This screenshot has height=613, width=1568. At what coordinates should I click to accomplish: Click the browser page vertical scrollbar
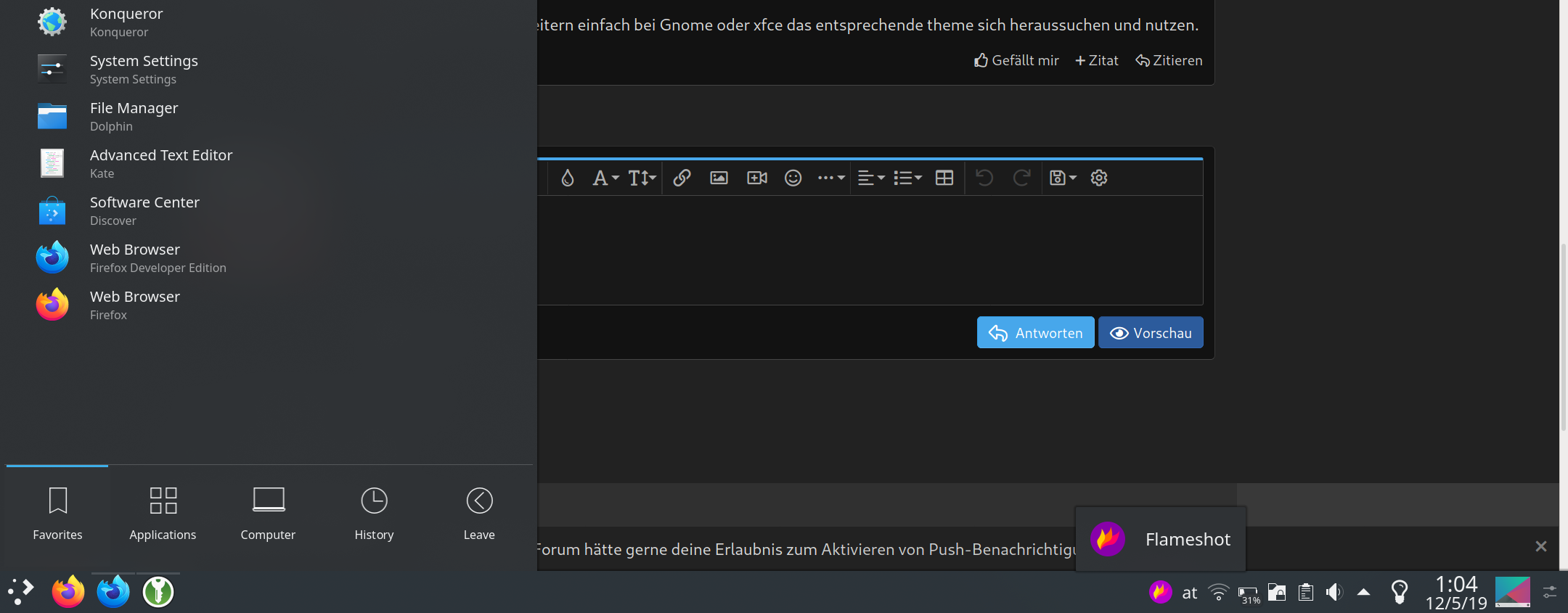click(x=1564, y=337)
